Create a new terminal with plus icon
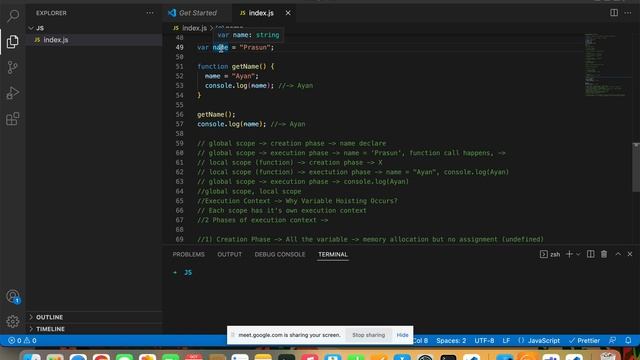This screenshot has width=640, height=360. click(x=569, y=254)
